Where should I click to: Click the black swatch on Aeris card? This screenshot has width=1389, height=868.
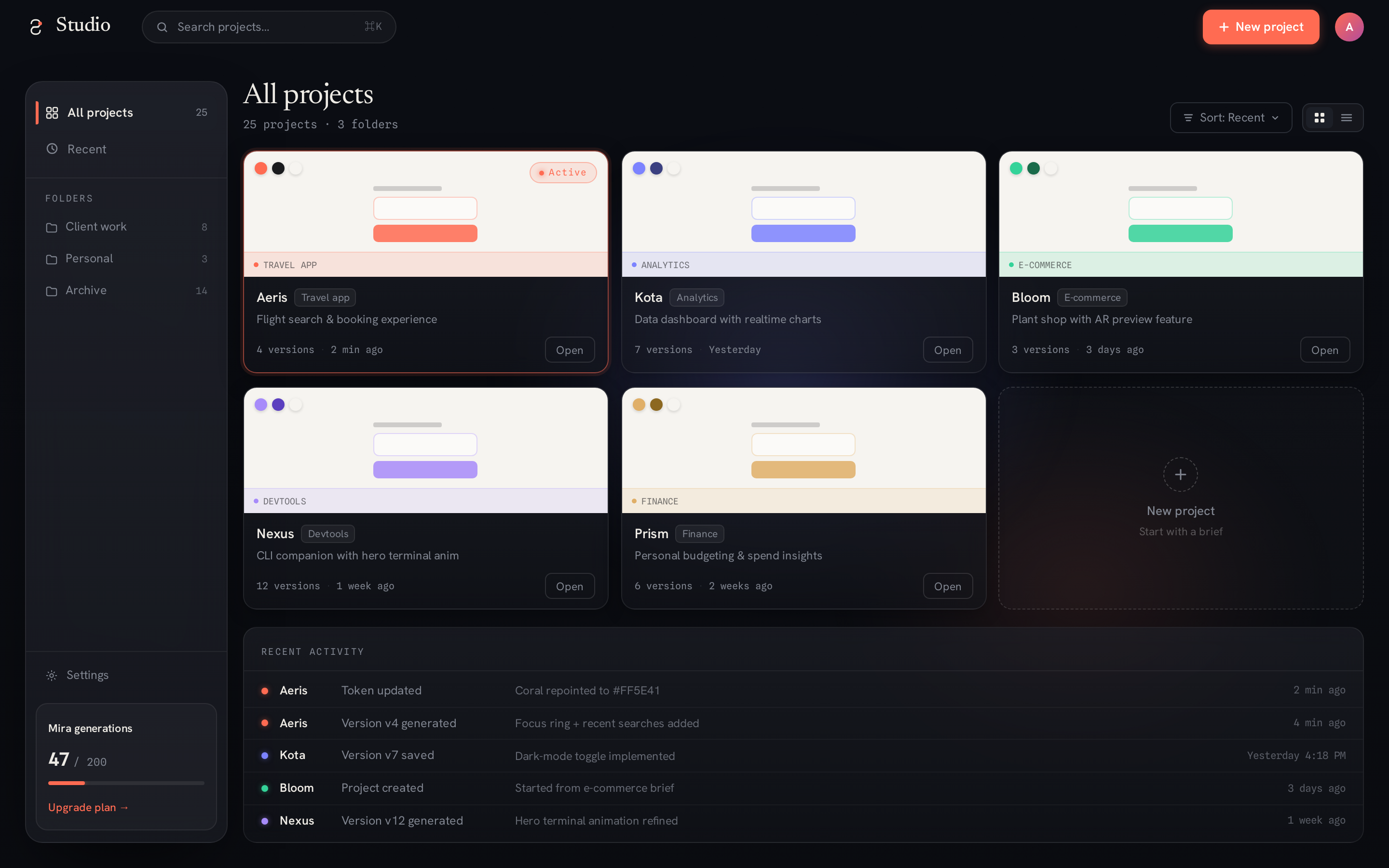278,168
